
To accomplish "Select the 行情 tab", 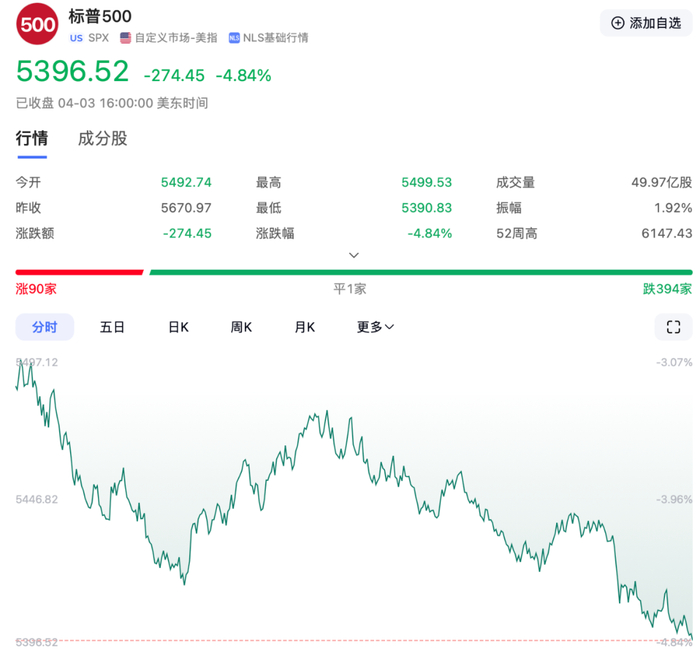I will point(32,138).
